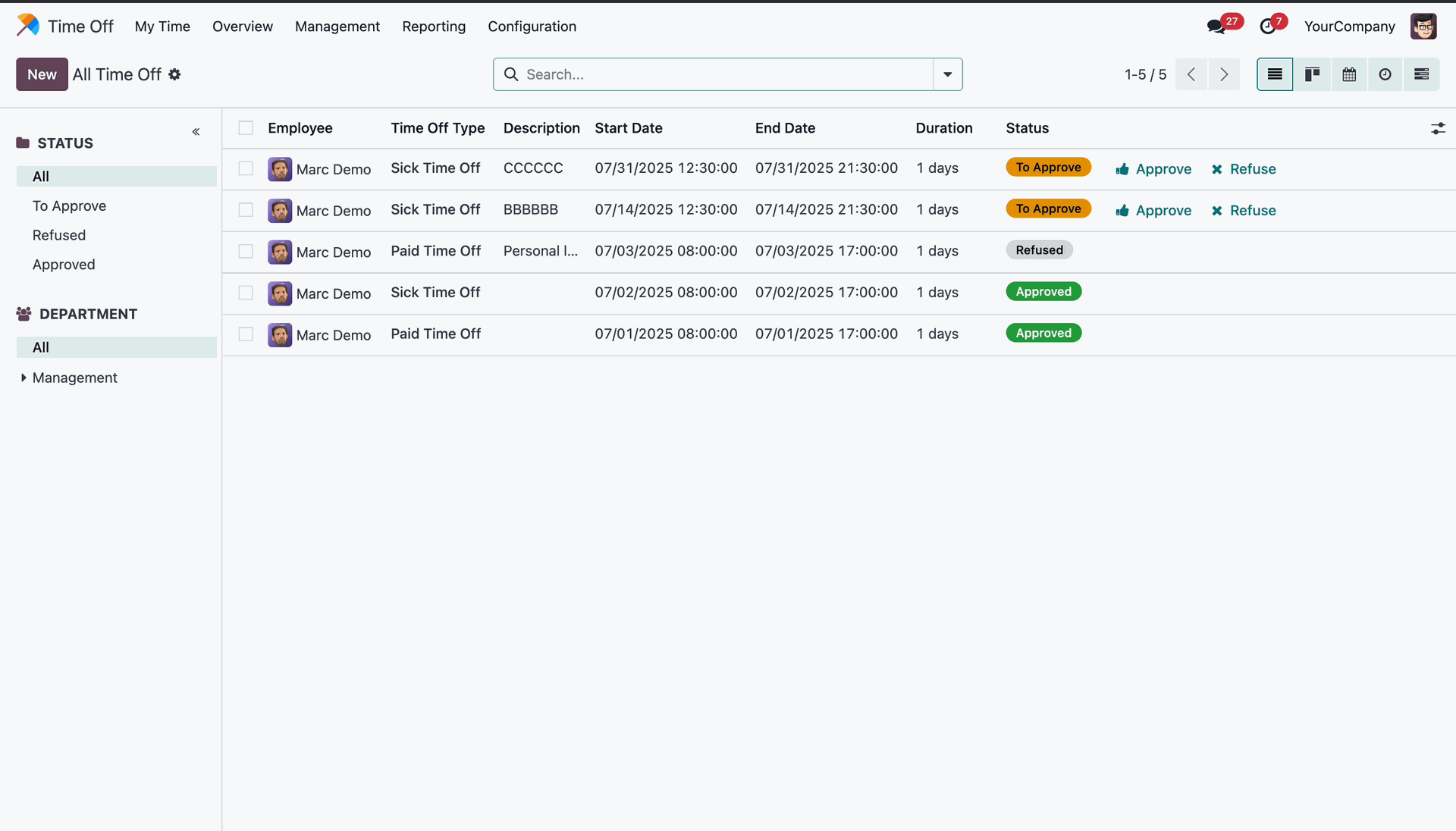Open the activities clock icon with badge
The image size is (1456, 831).
point(1268,27)
